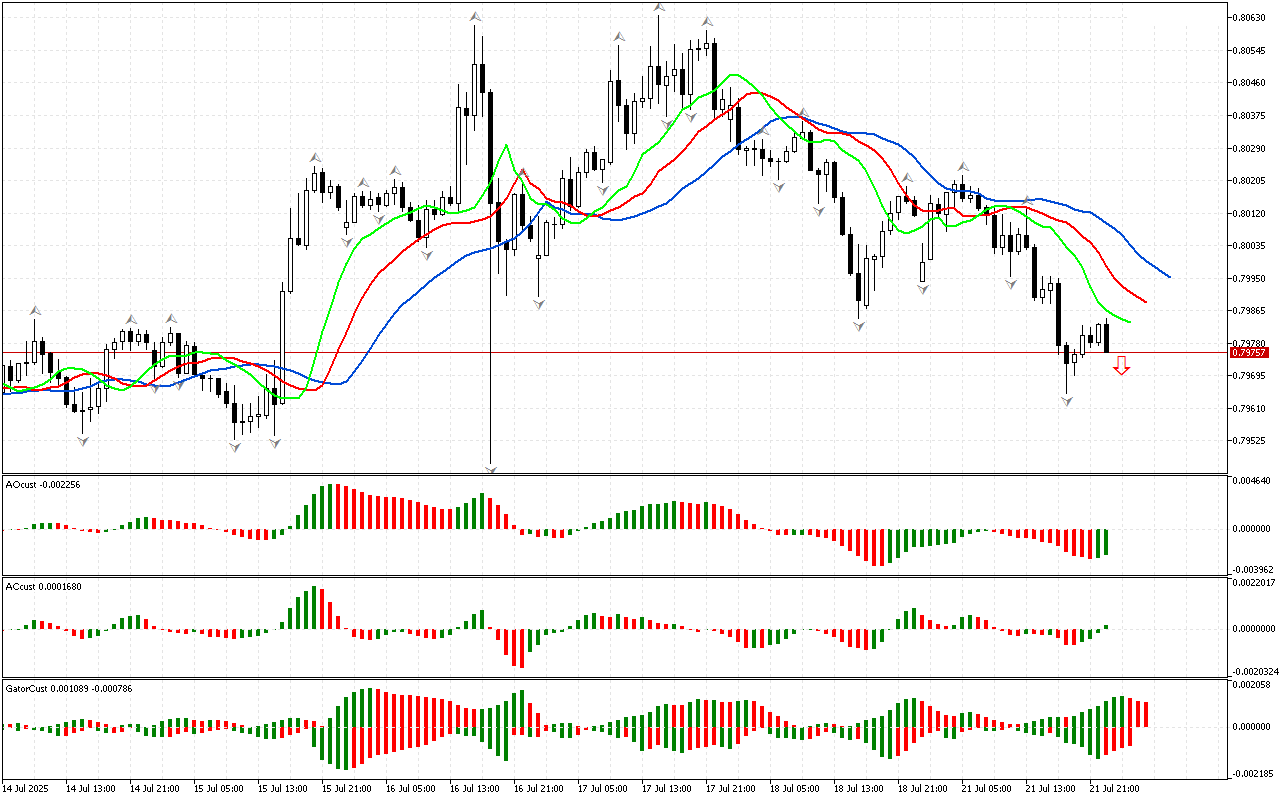The image size is (1280, 800).
Task: Select the green Alligator lips line's right end
Action: pos(1128,322)
